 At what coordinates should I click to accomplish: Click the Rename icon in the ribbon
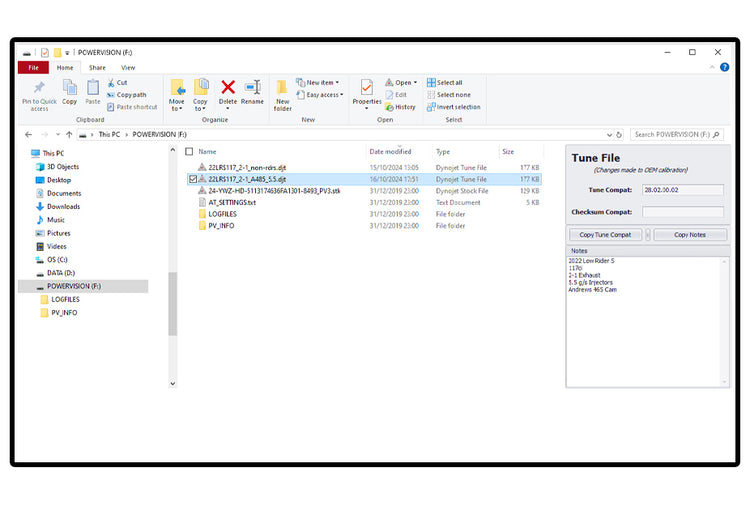point(252,88)
